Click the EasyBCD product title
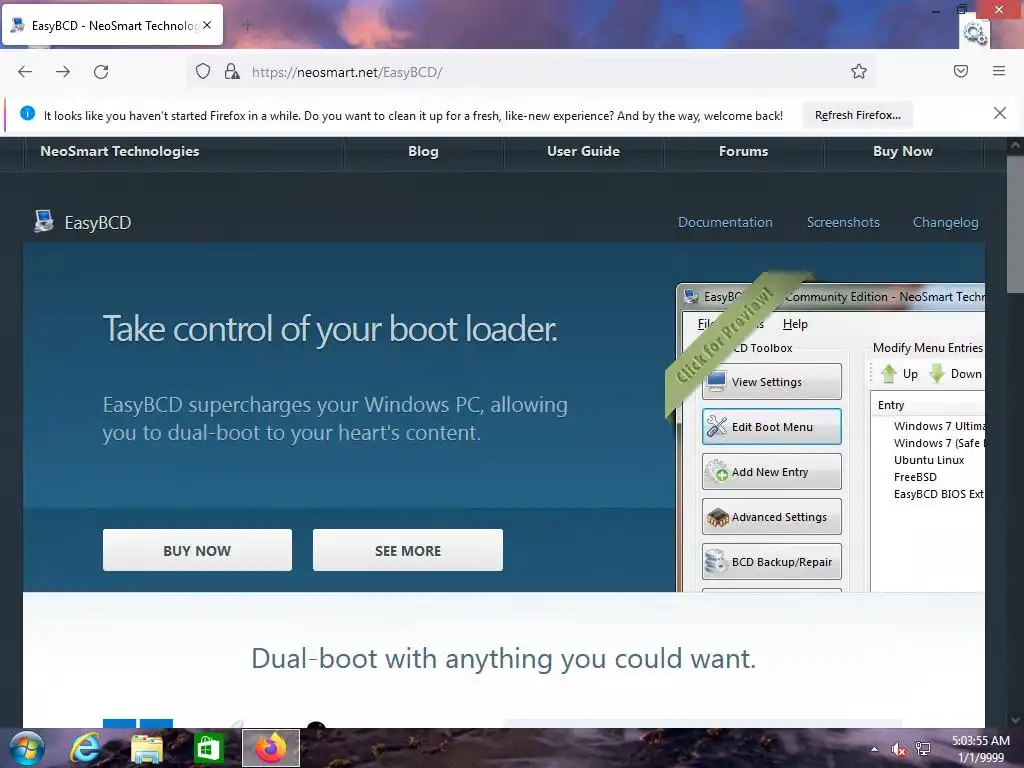Image resolution: width=1024 pixels, height=768 pixels. pyautogui.click(x=98, y=223)
